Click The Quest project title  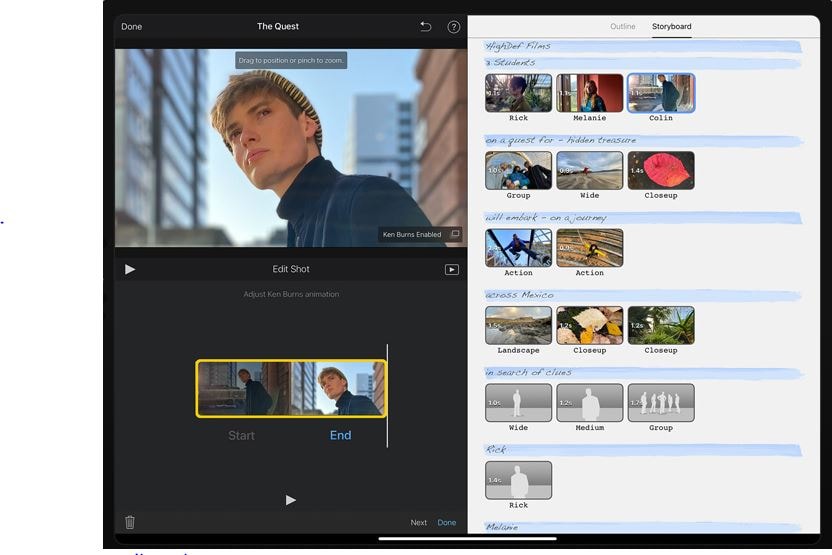278,27
